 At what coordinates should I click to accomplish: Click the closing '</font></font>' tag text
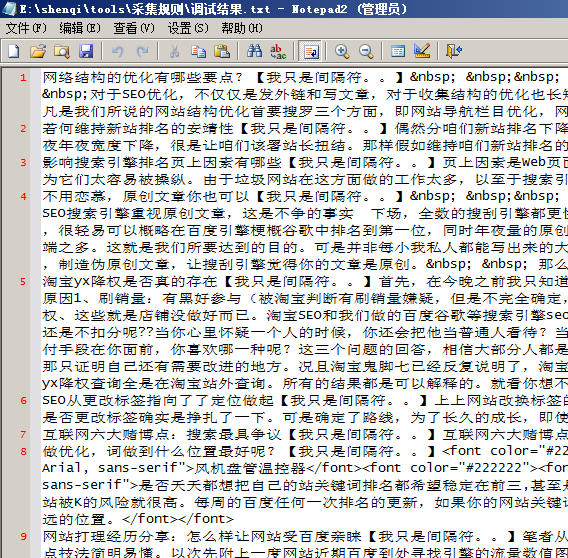tap(178, 520)
